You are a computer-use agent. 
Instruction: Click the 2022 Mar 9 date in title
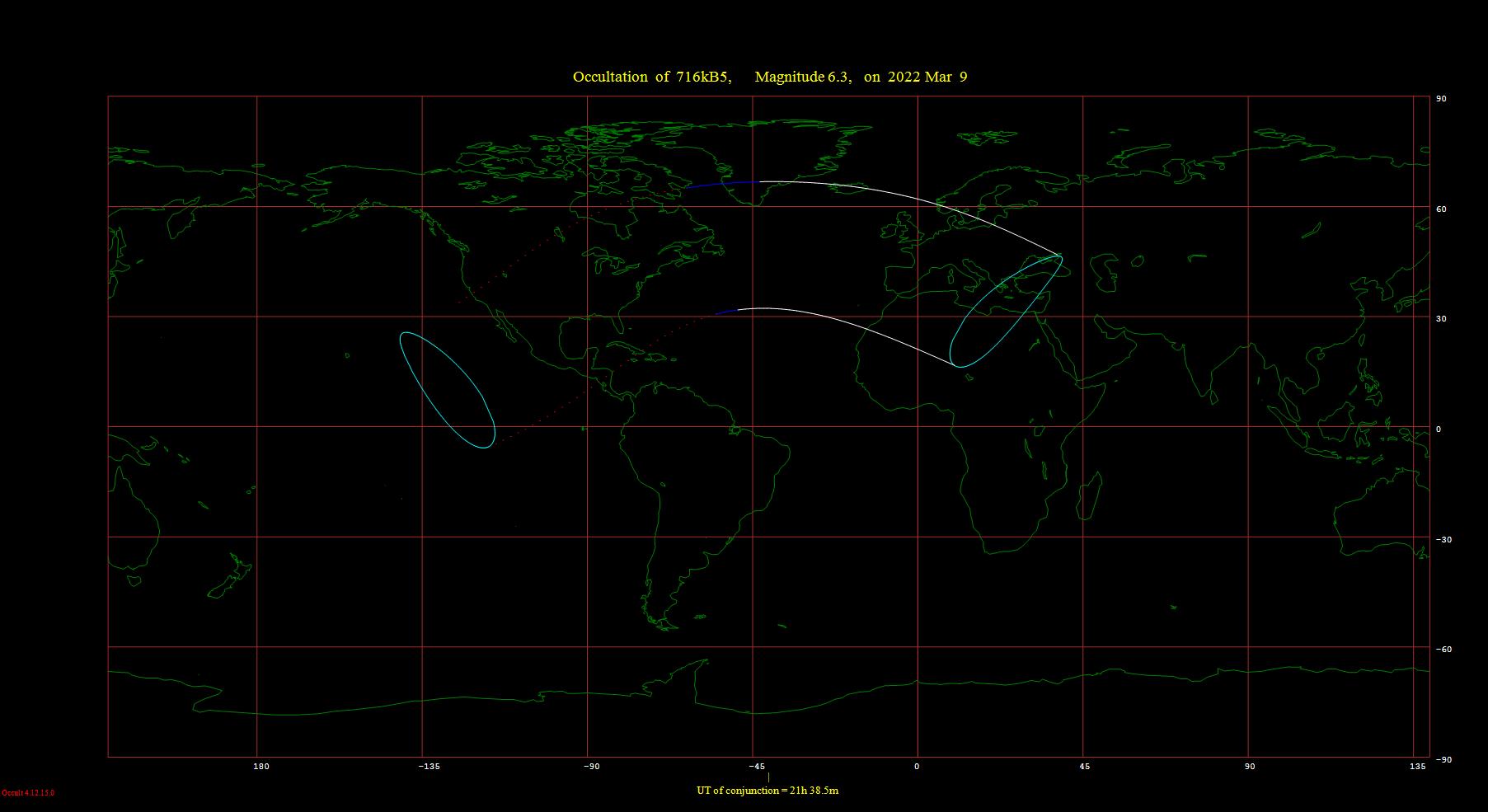(927, 77)
